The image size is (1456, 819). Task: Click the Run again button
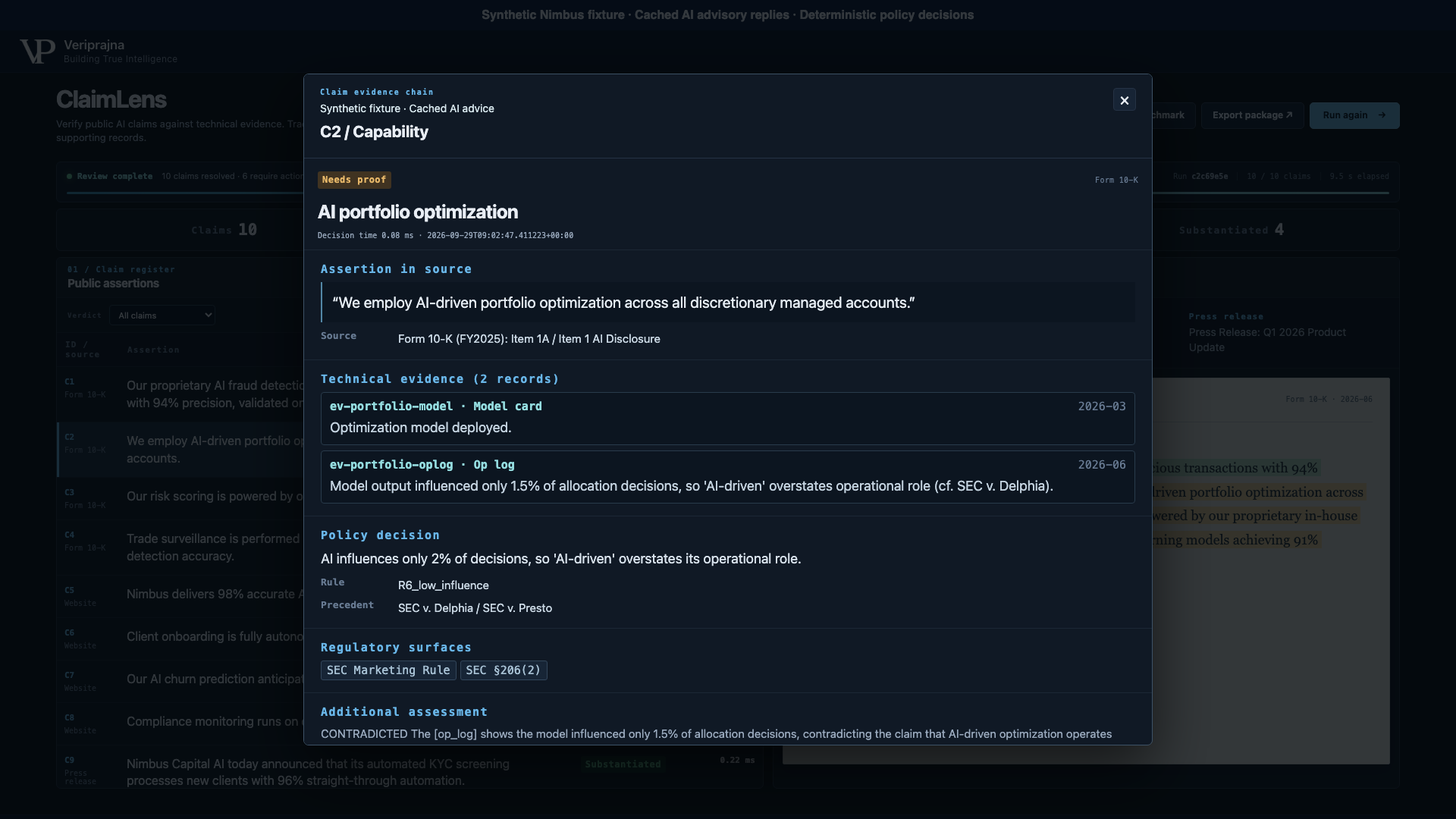(x=1354, y=115)
